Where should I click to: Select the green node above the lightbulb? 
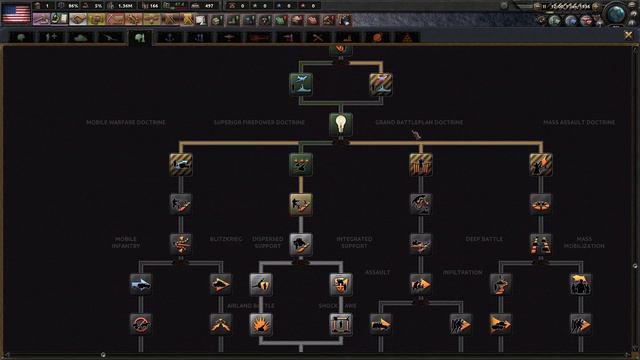click(301, 84)
